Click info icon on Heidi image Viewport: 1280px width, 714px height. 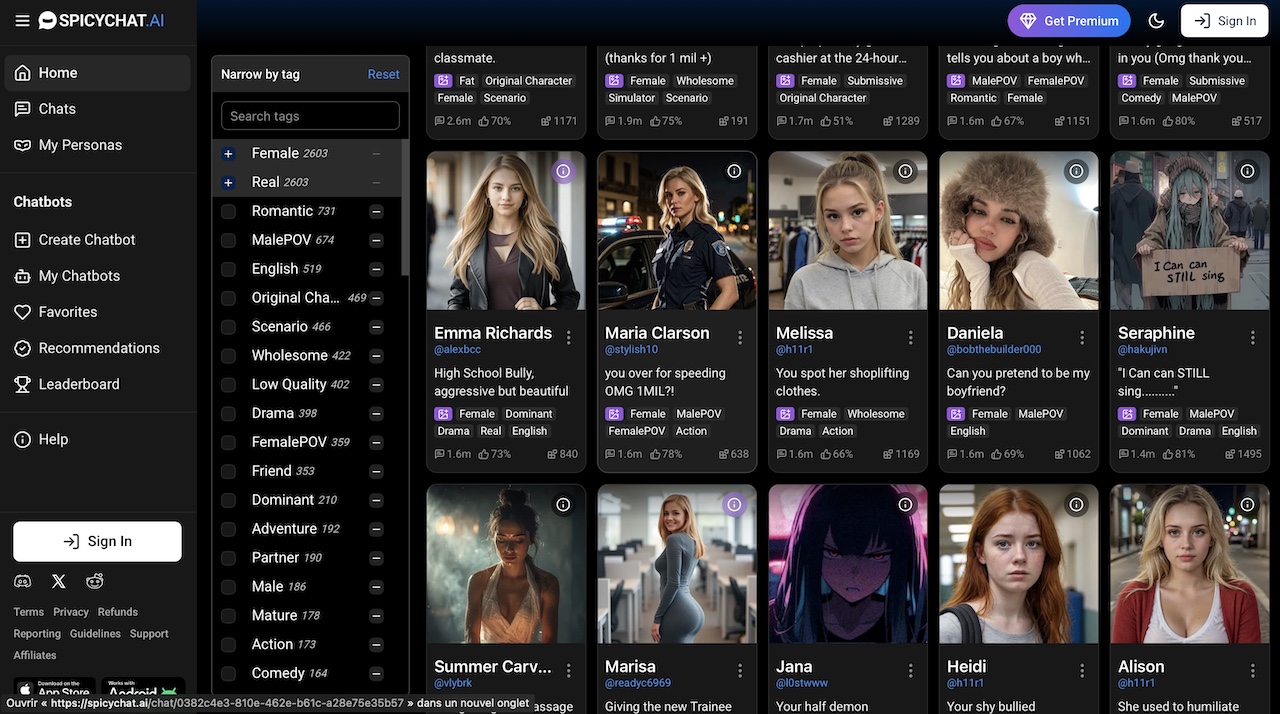(1076, 505)
